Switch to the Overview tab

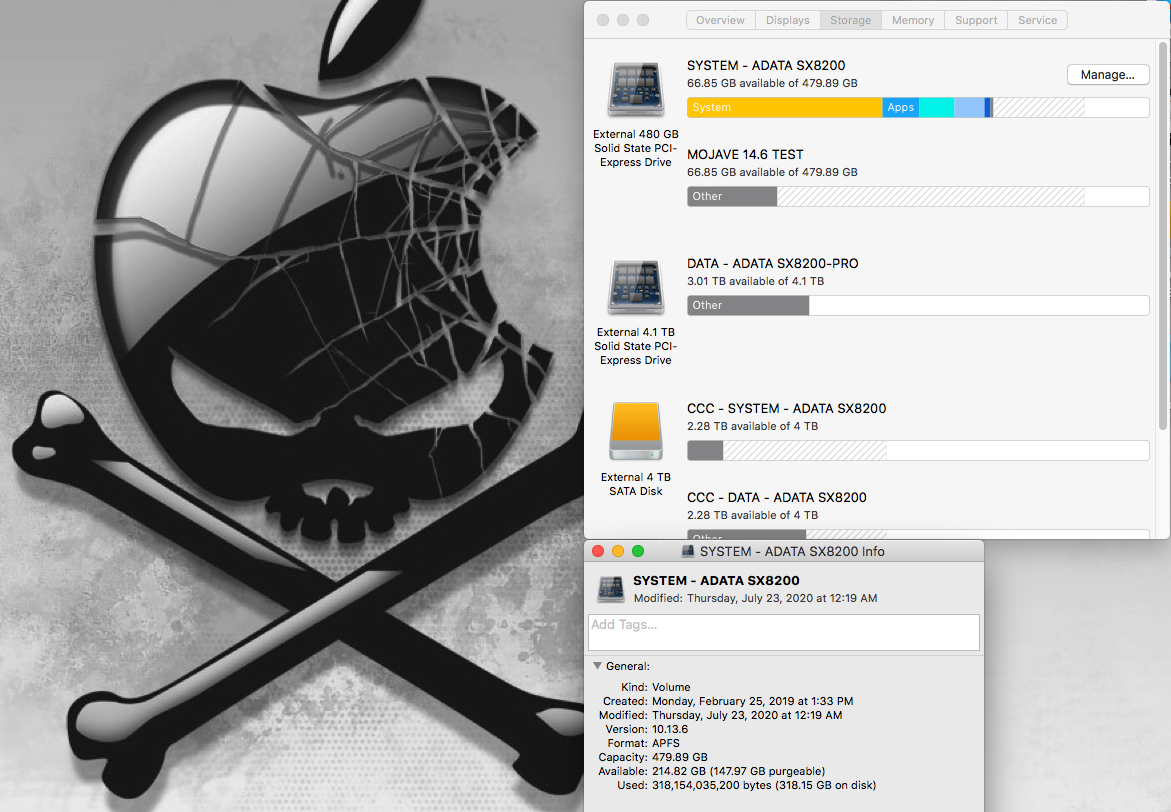point(720,20)
